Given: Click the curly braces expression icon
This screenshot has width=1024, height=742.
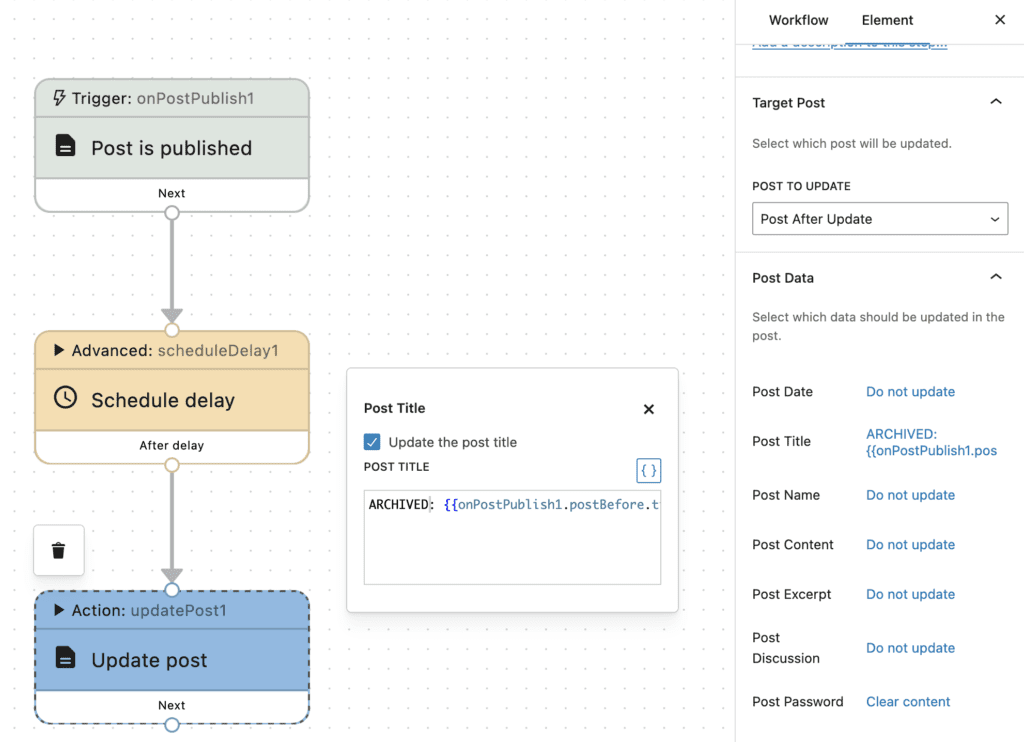Looking at the screenshot, I should [648, 470].
